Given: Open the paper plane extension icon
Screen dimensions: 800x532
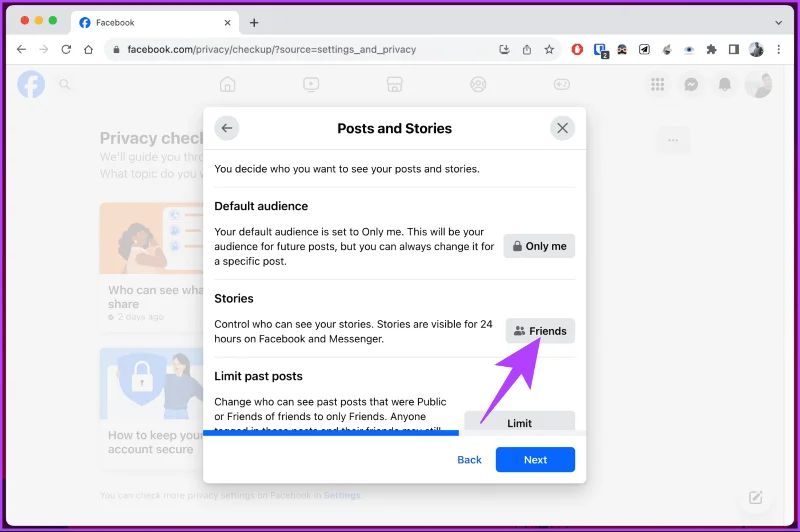Looking at the screenshot, I should coord(644,49).
